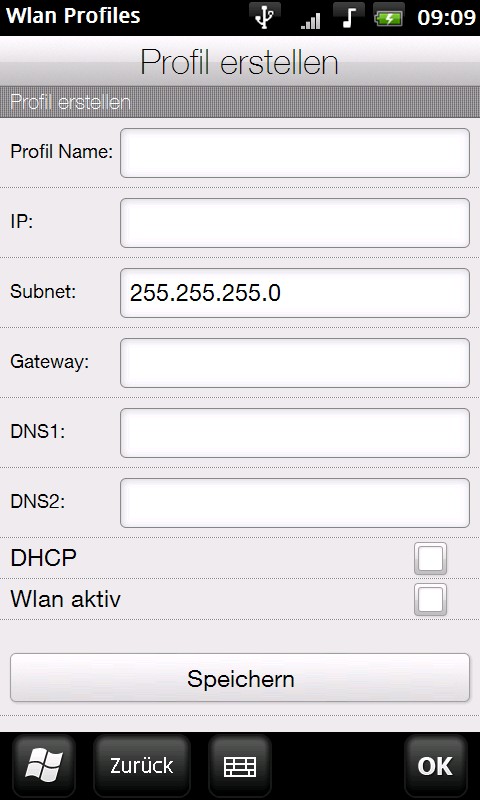Show the on-screen keyboard icon
480x800 pixels.
tap(240, 766)
